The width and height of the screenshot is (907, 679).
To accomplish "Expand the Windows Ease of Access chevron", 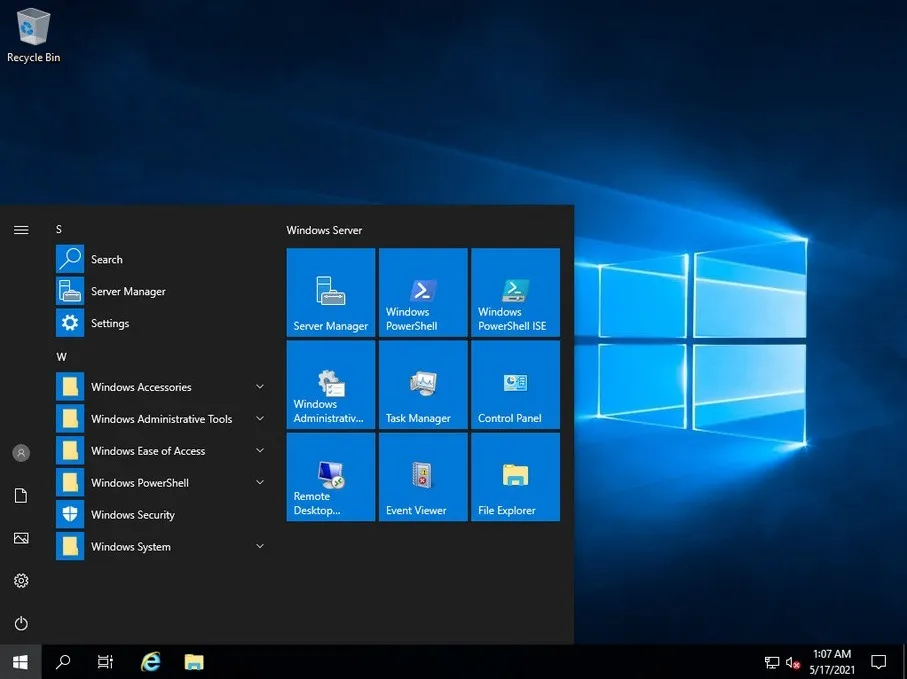I will pyautogui.click(x=260, y=450).
